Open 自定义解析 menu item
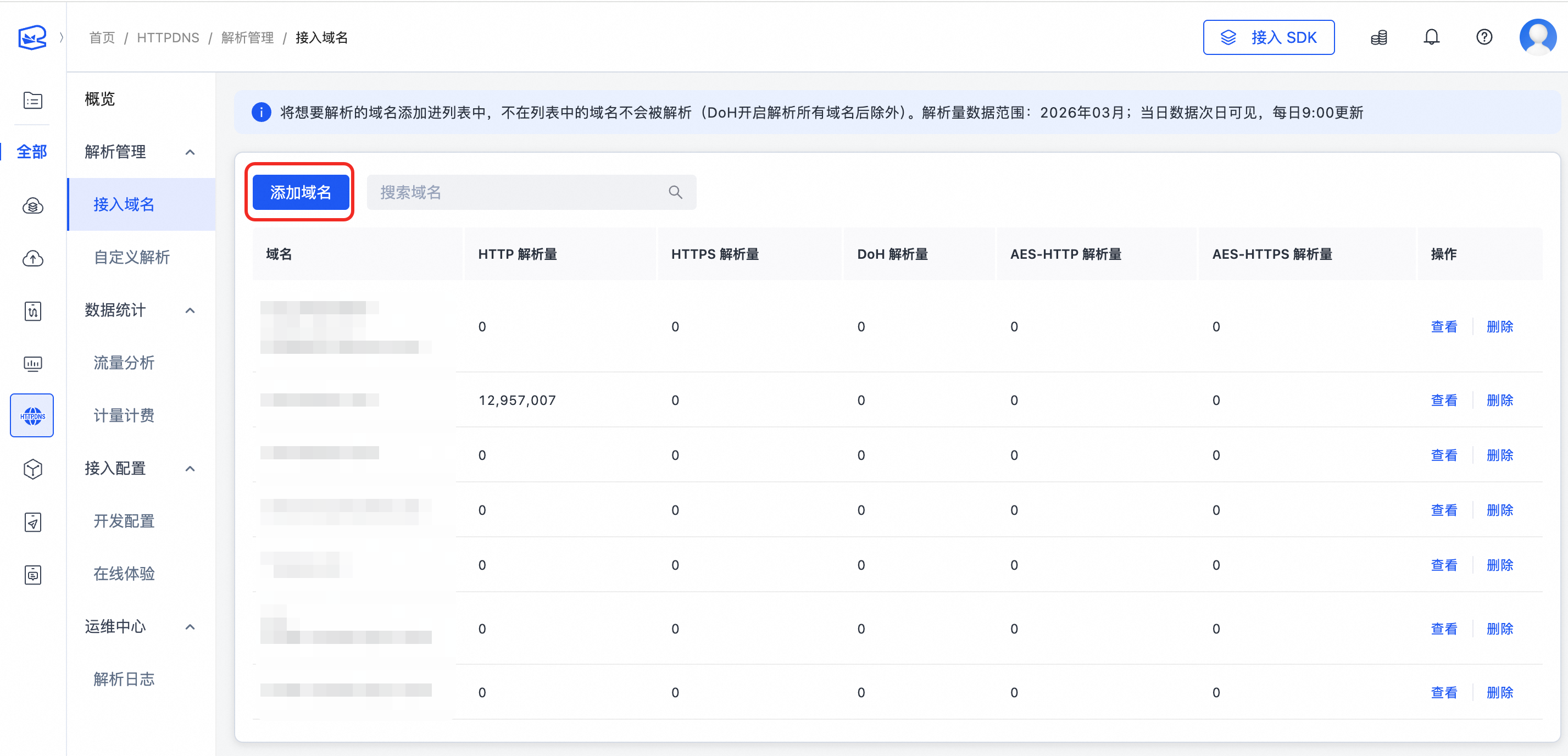 pyautogui.click(x=131, y=258)
